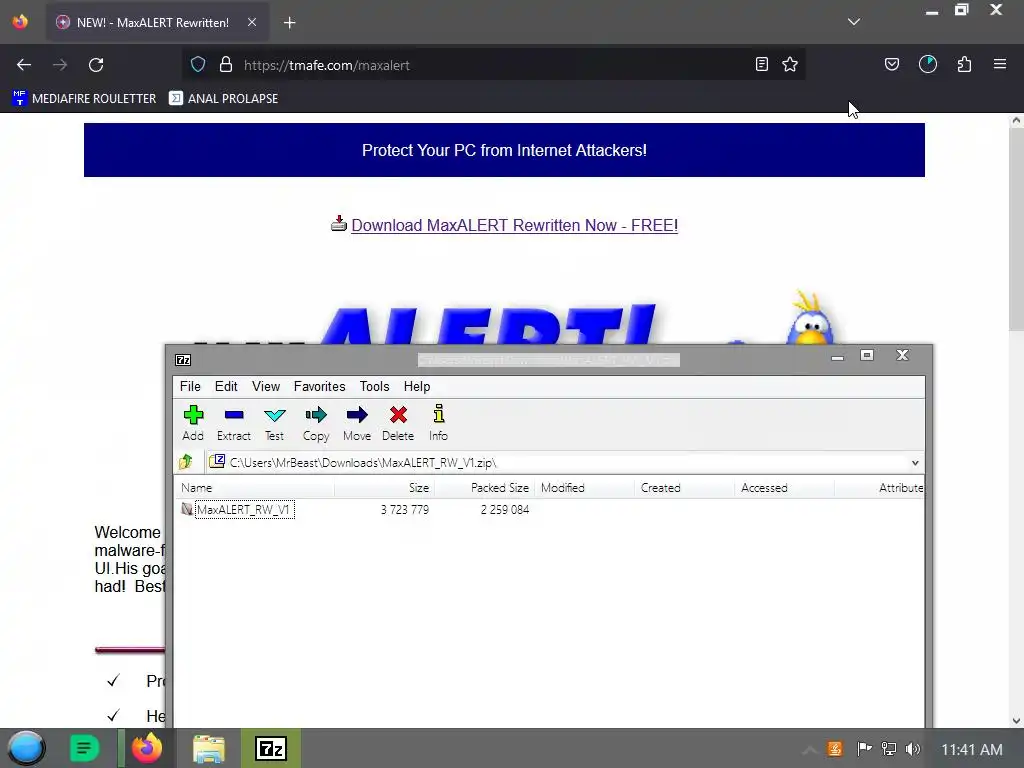The width and height of the screenshot is (1024, 768).
Task: Open Save to Pocket in Firefox
Action: [x=891, y=64]
